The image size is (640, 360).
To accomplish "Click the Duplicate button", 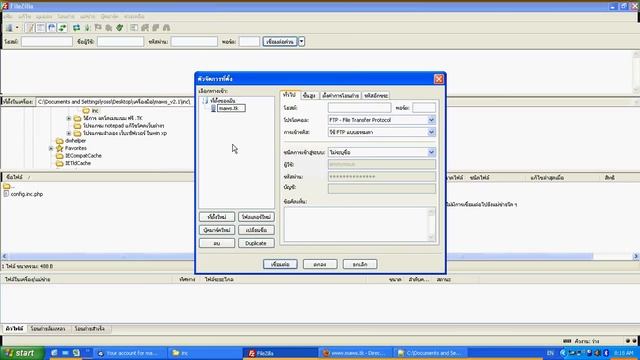I will [256, 243].
